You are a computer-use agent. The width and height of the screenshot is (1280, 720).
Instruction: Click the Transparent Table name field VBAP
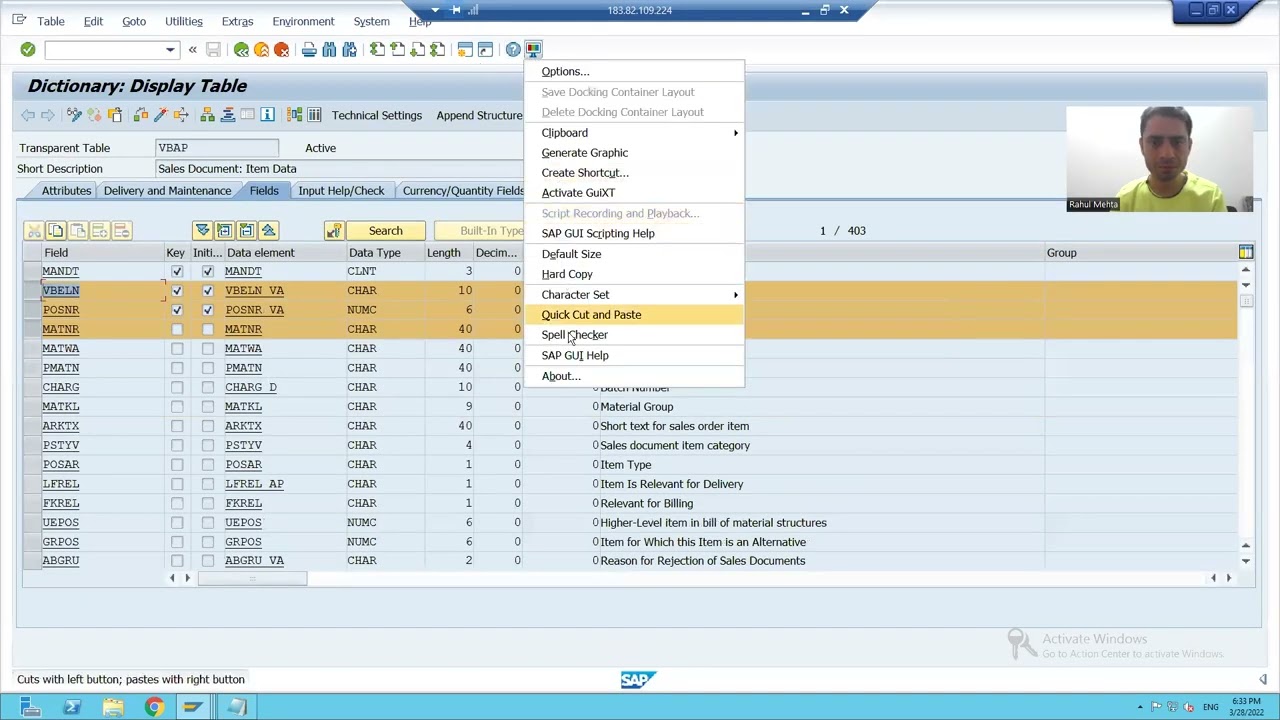point(217,148)
